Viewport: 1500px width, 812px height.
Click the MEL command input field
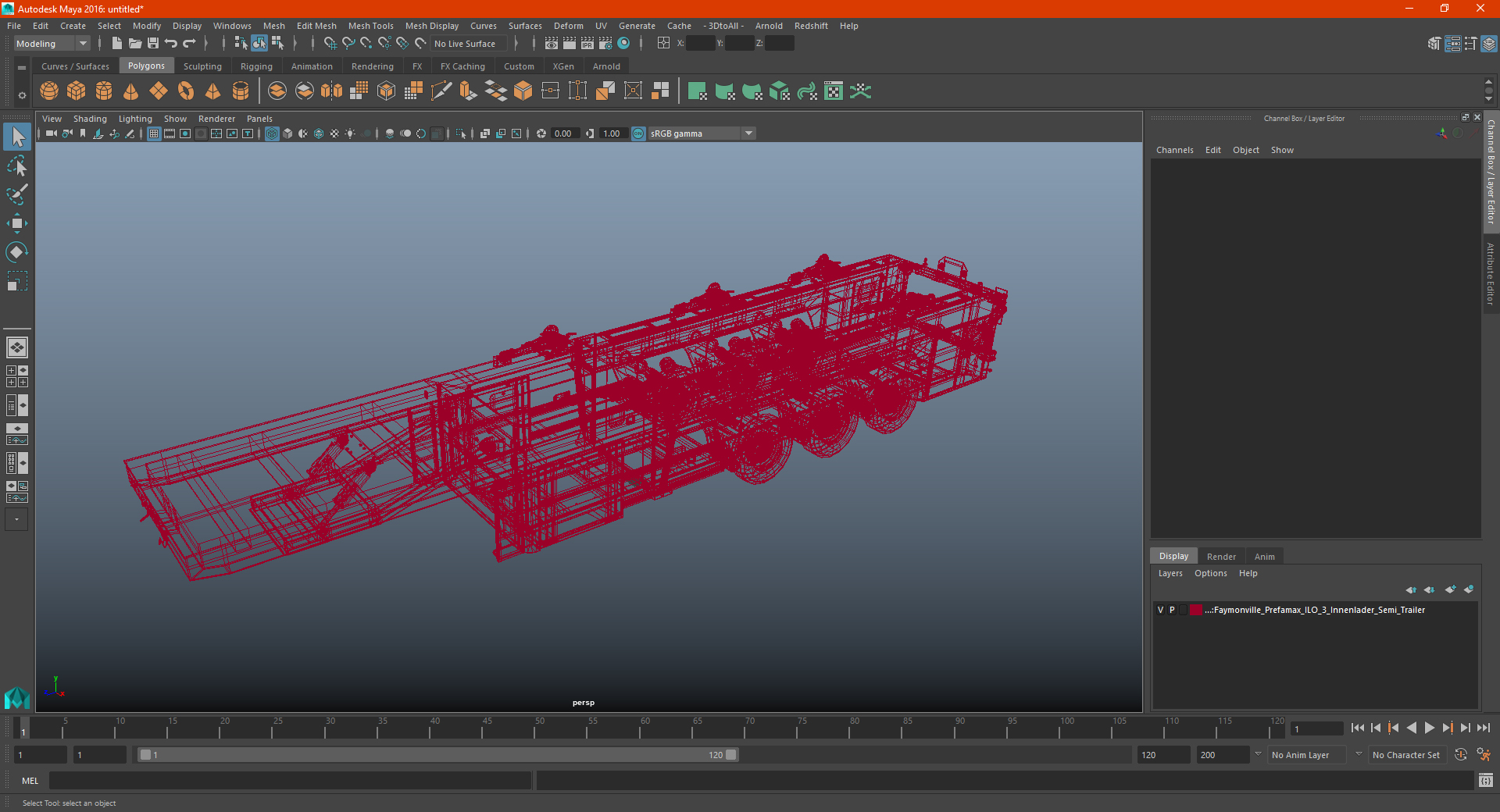click(x=290, y=780)
